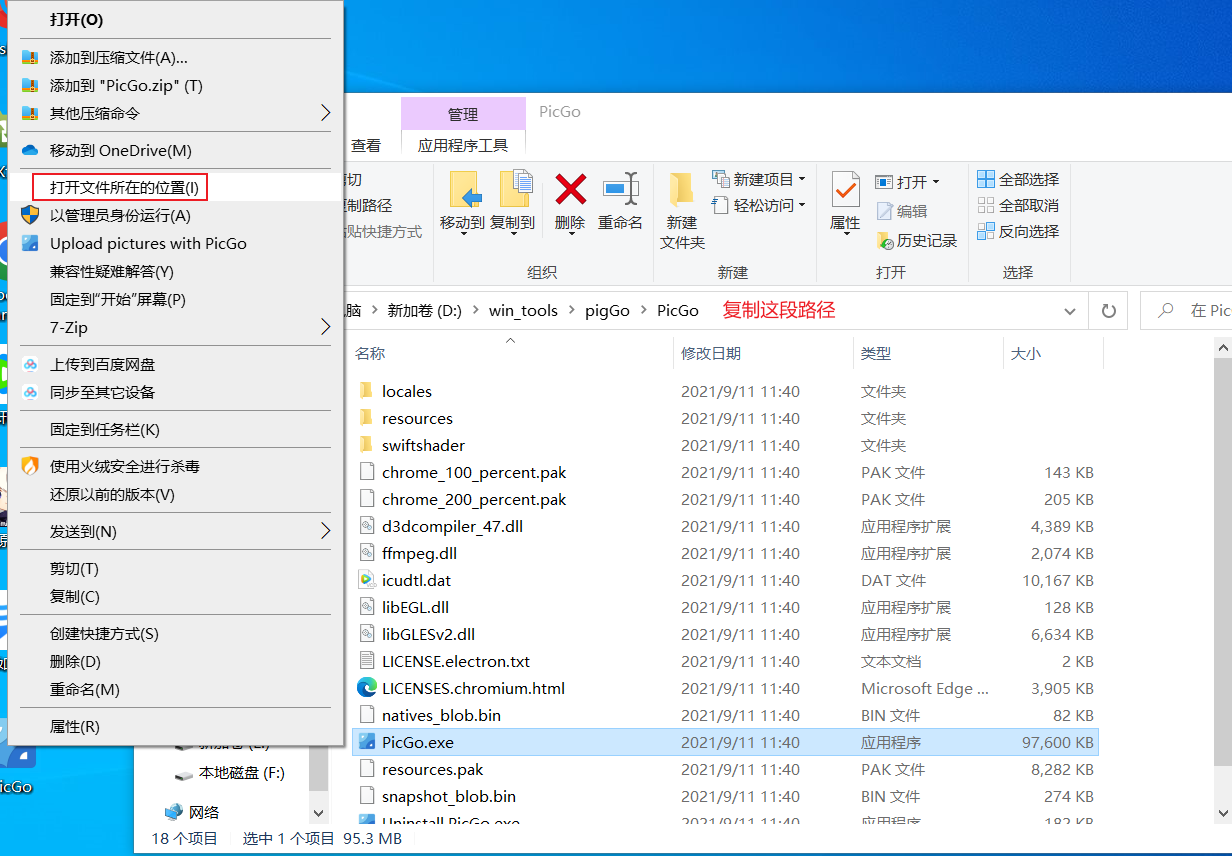This screenshot has width=1232, height=856.
Task: Click the 属性 properties icon in ribbon
Action: point(846,188)
